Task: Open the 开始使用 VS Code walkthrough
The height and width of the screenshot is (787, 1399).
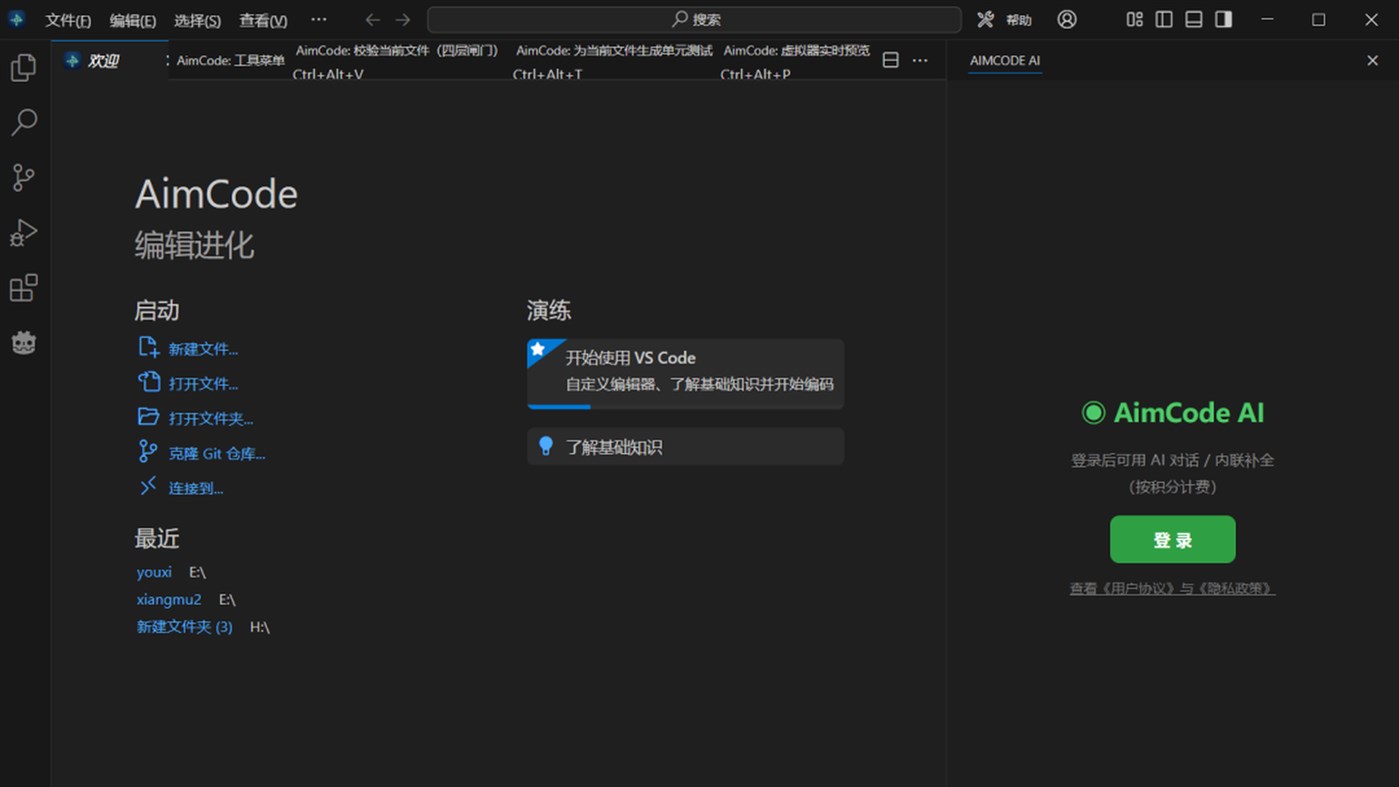Action: [686, 374]
